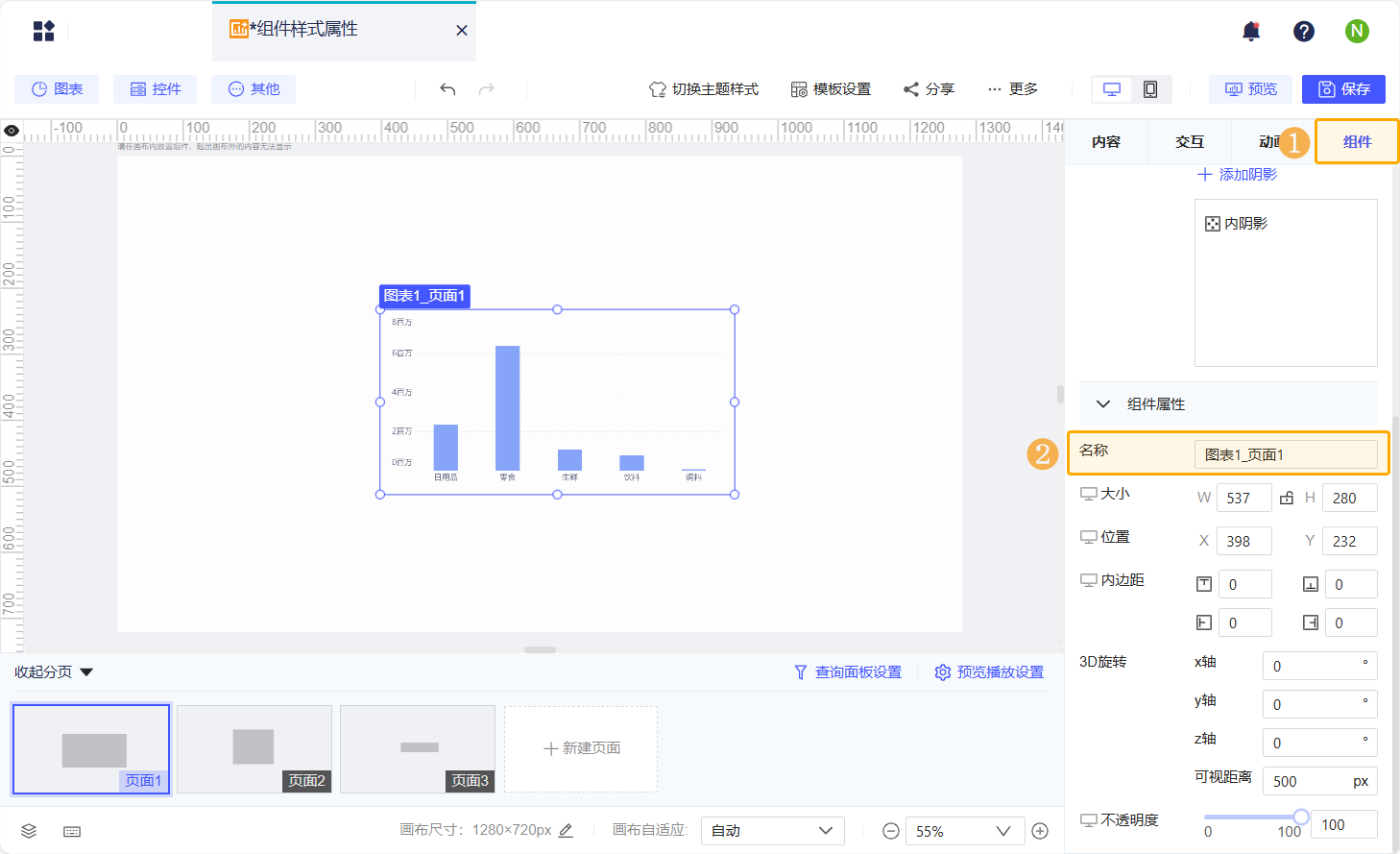Screen dimensions: 1400x854
Task: Close the 组件样式属性 tab
Action: point(462,31)
